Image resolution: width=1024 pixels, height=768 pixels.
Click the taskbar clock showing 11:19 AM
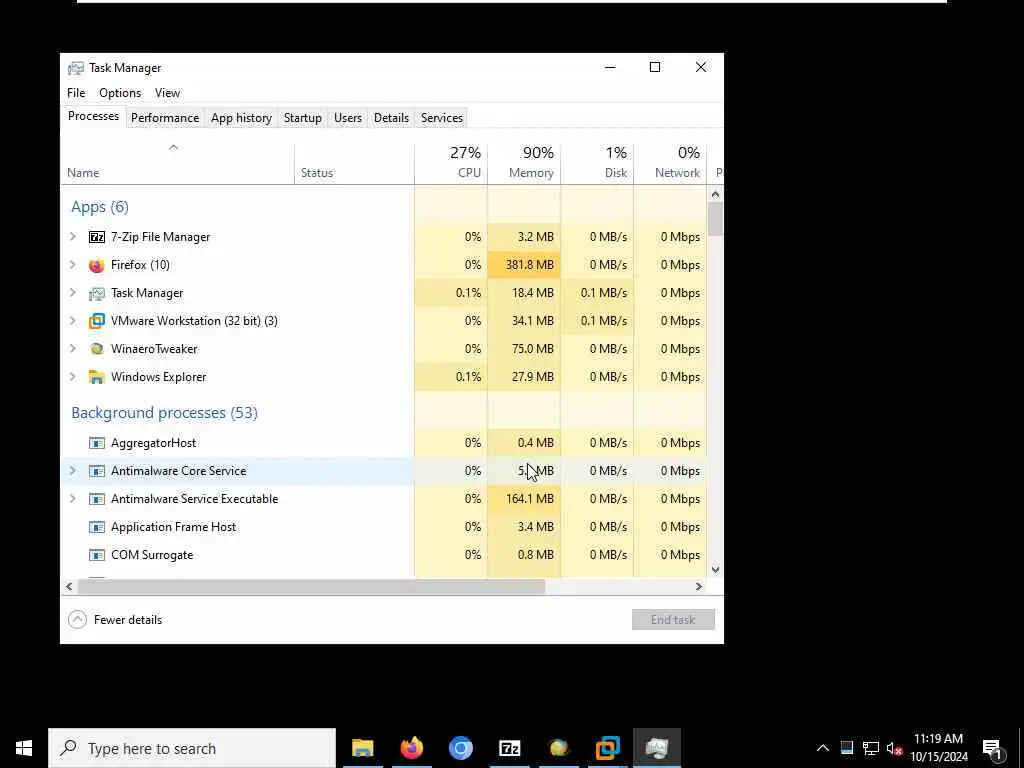click(938, 748)
